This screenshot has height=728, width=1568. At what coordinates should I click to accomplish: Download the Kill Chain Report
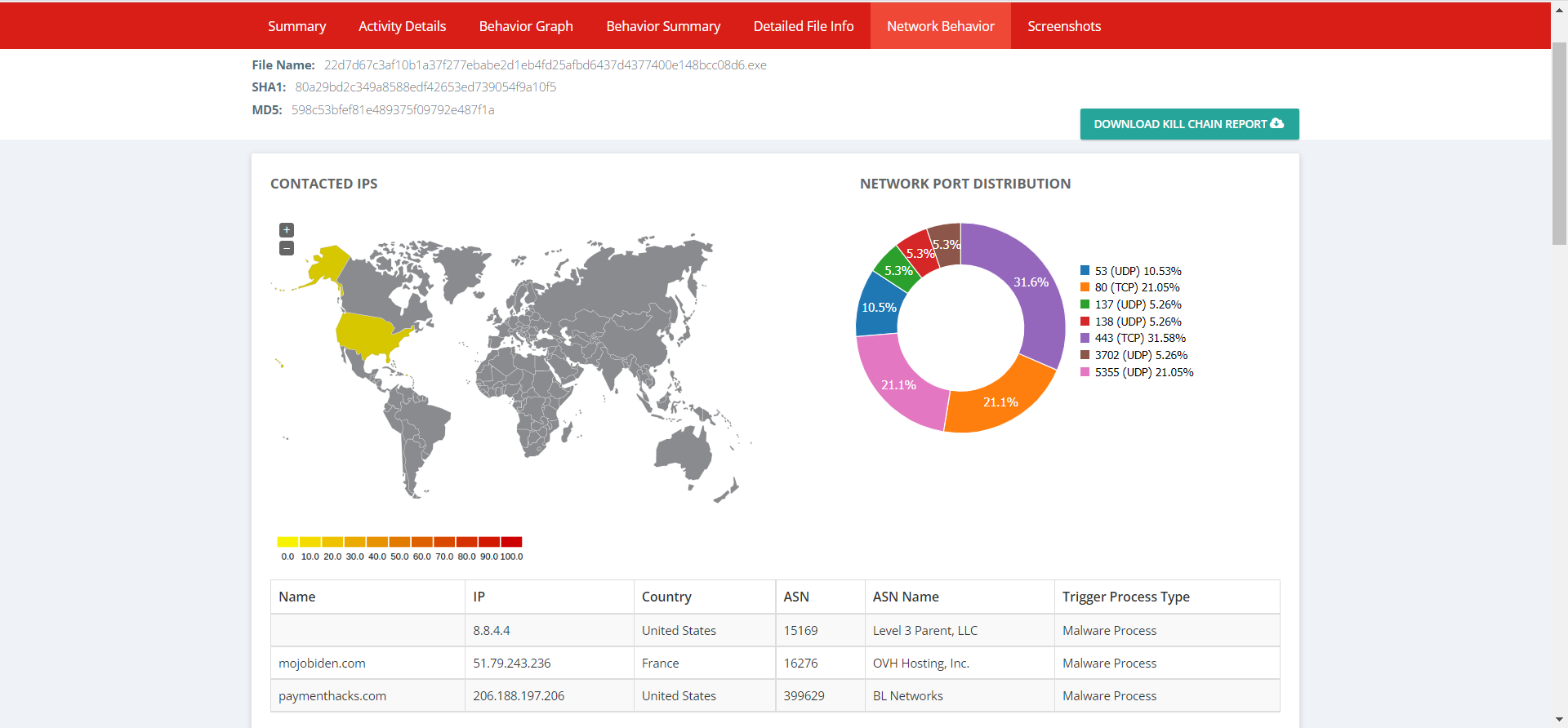click(1188, 124)
